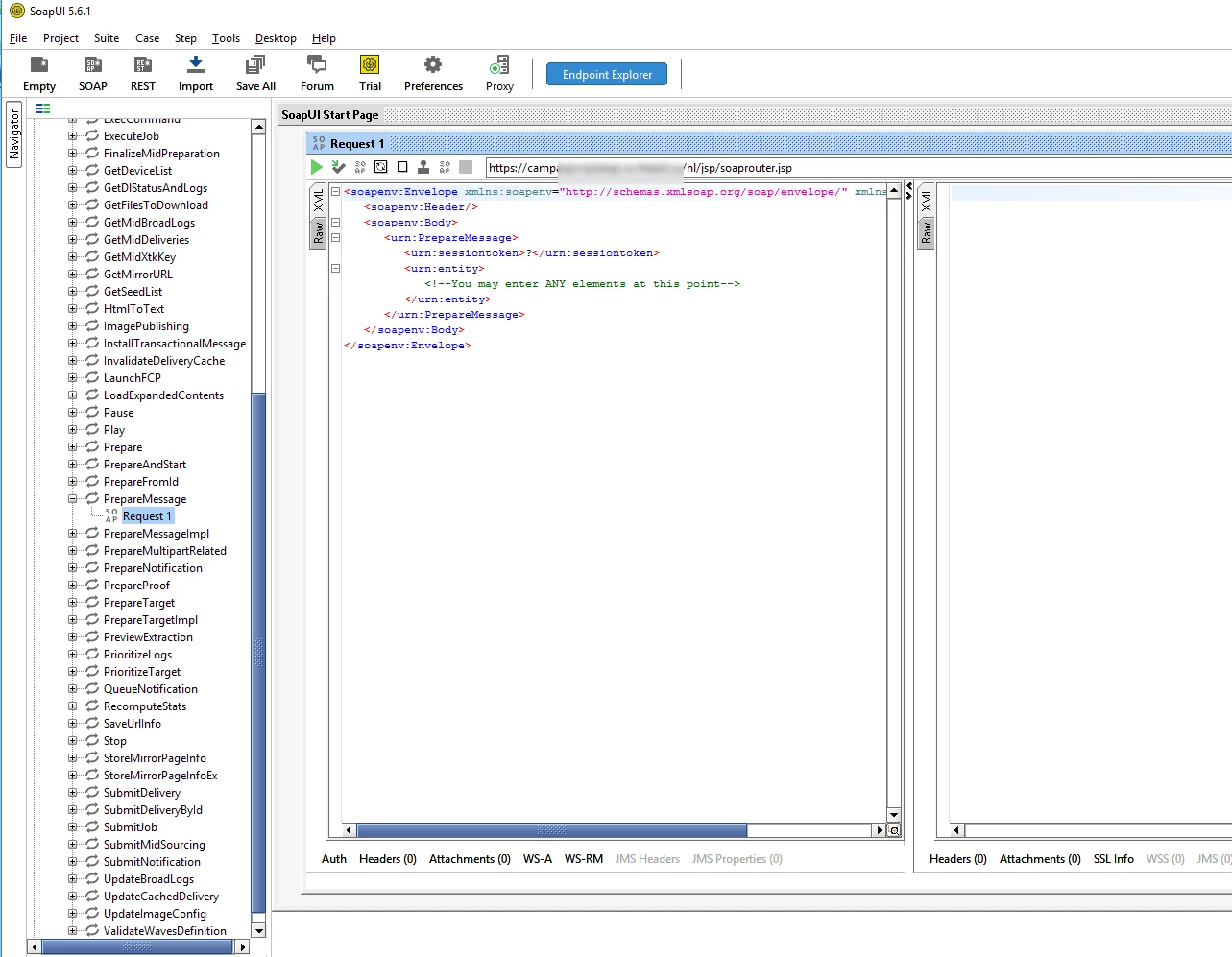Open the File menu
The image size is (1232, 957).
pos(18,38)
